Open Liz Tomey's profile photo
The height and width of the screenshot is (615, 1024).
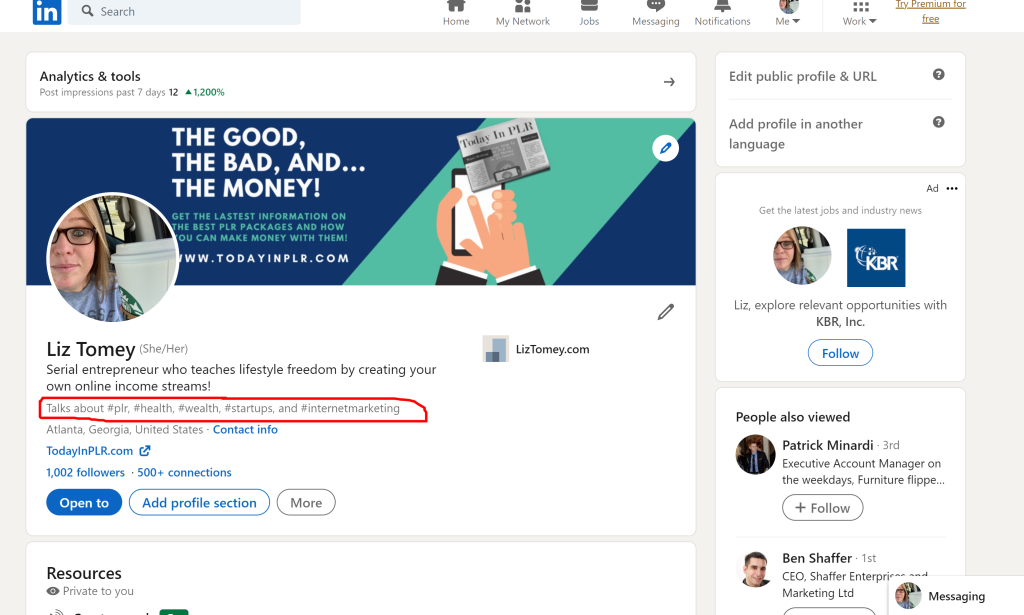(x=113, y=257)
